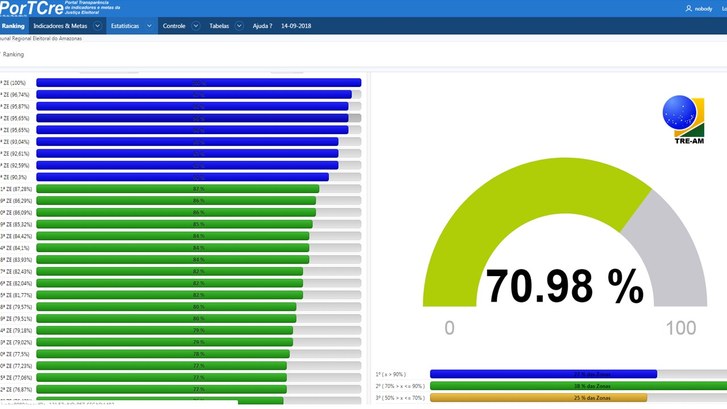Click the 14-09-2018 date in navbar

295,26
